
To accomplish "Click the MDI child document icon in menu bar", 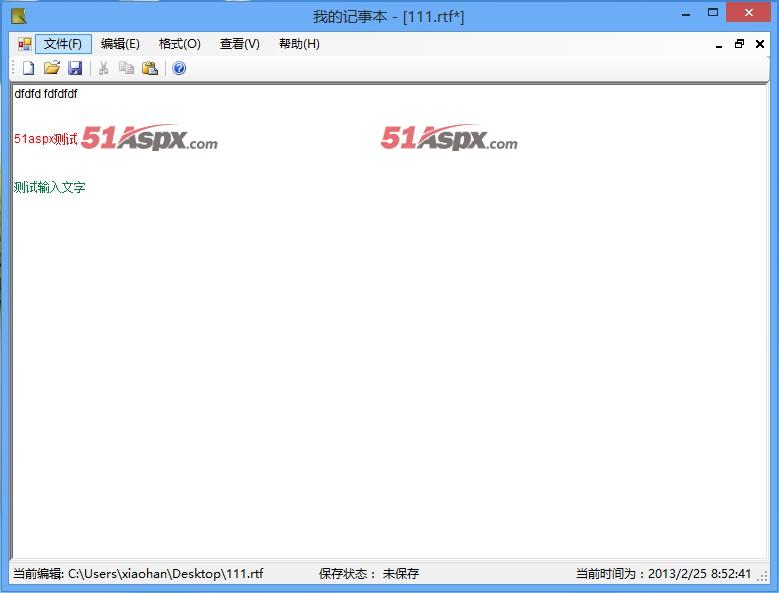I will pos(24,44).
